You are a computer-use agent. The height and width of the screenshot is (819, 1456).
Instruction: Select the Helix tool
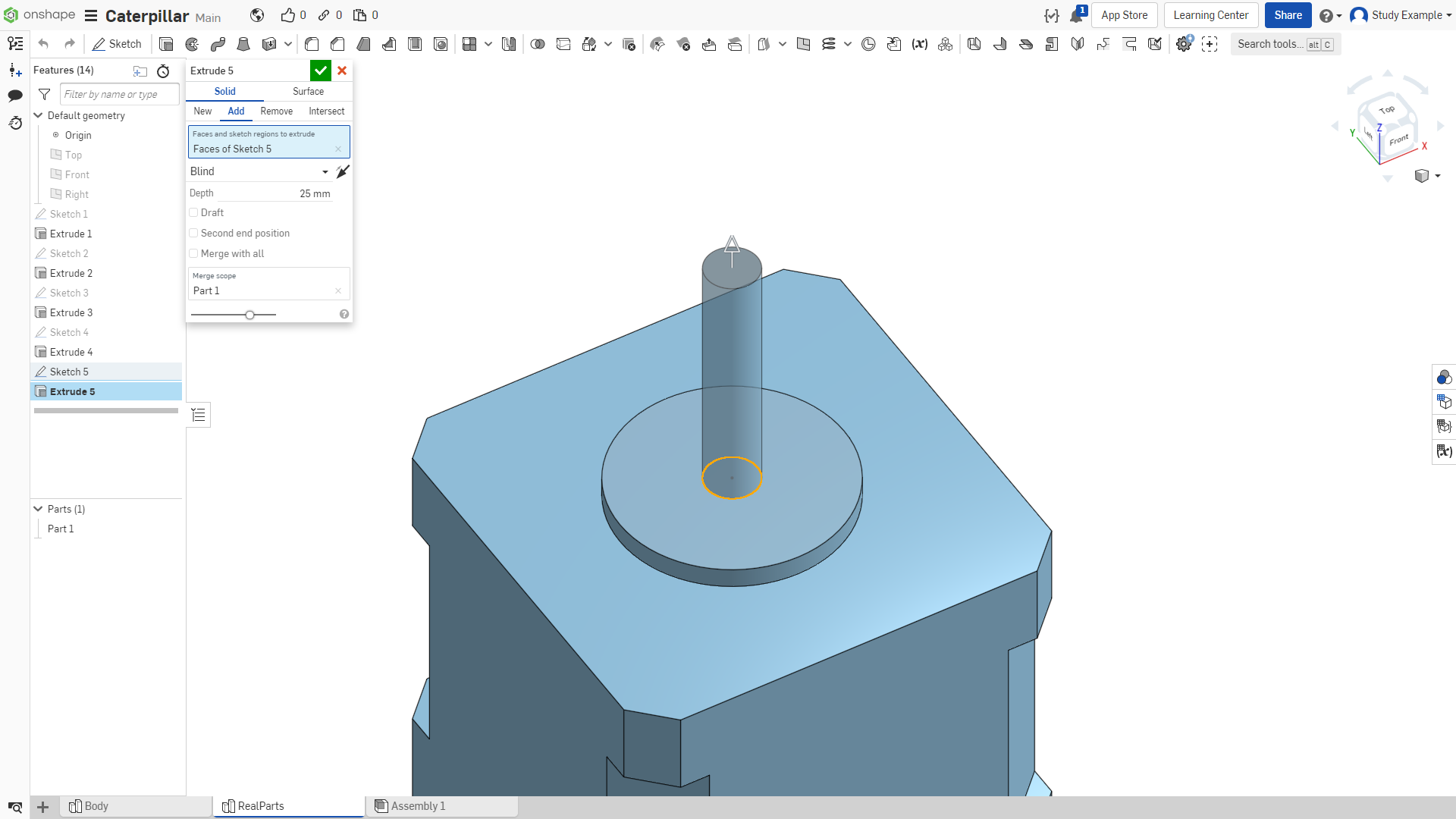coord(829,44)
